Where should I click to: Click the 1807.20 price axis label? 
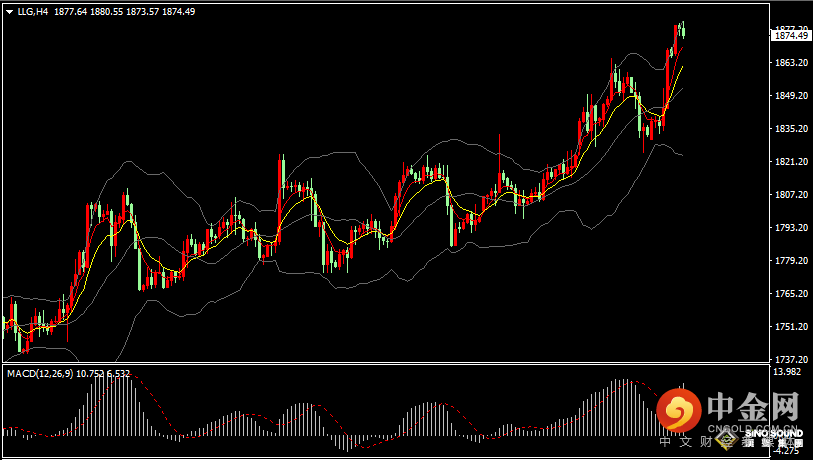tap(790, 195)
